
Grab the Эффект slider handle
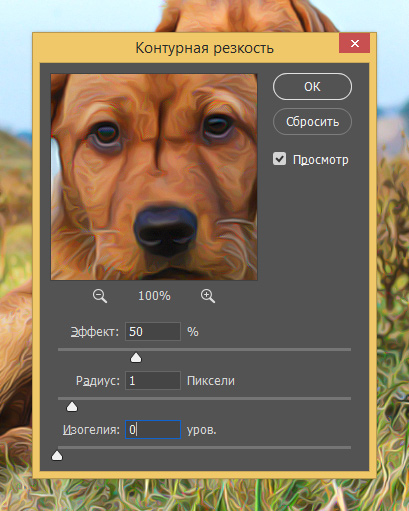pyautogui.click(x=136, y=358)
